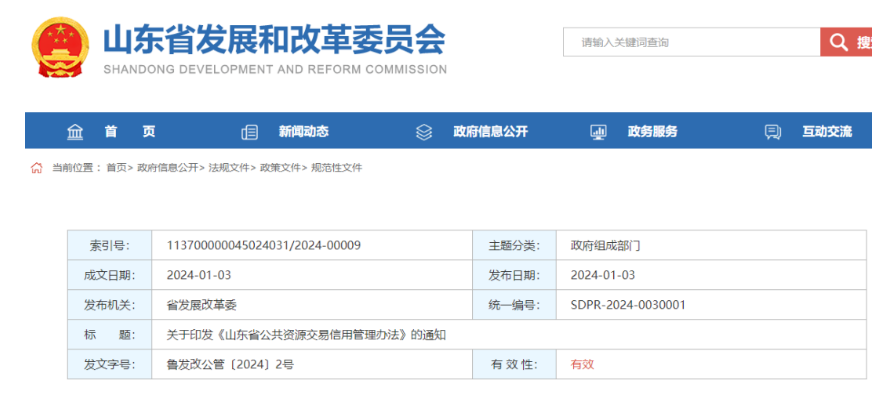Open the 互动交流 menu item

coord(827,132)
